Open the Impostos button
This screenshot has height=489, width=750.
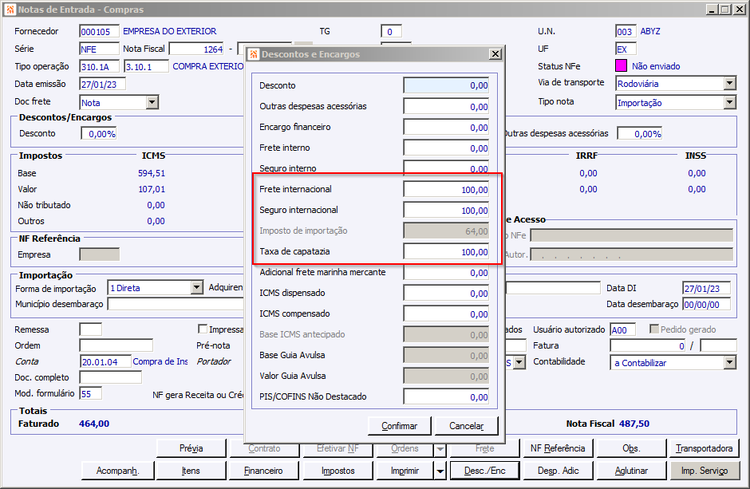pyautogui.click(x=338, y=471)
